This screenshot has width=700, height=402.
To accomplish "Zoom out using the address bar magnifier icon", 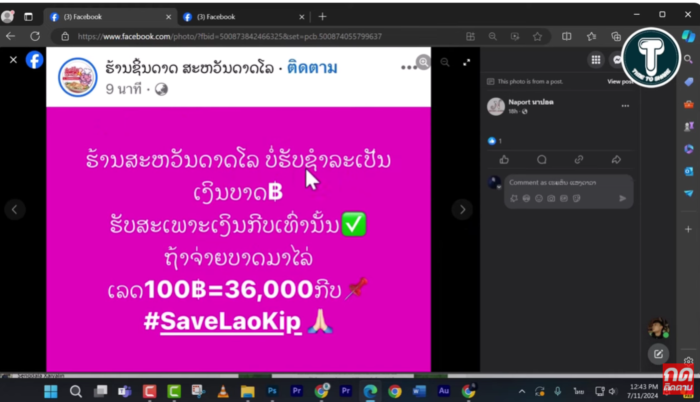I will tap(492, 37).
